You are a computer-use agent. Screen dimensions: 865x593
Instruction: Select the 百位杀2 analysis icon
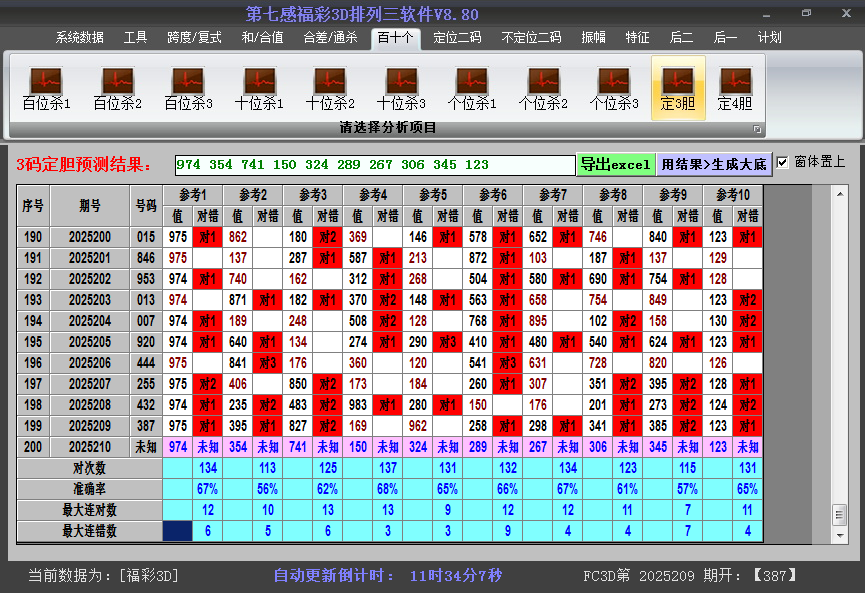[118, 88]
